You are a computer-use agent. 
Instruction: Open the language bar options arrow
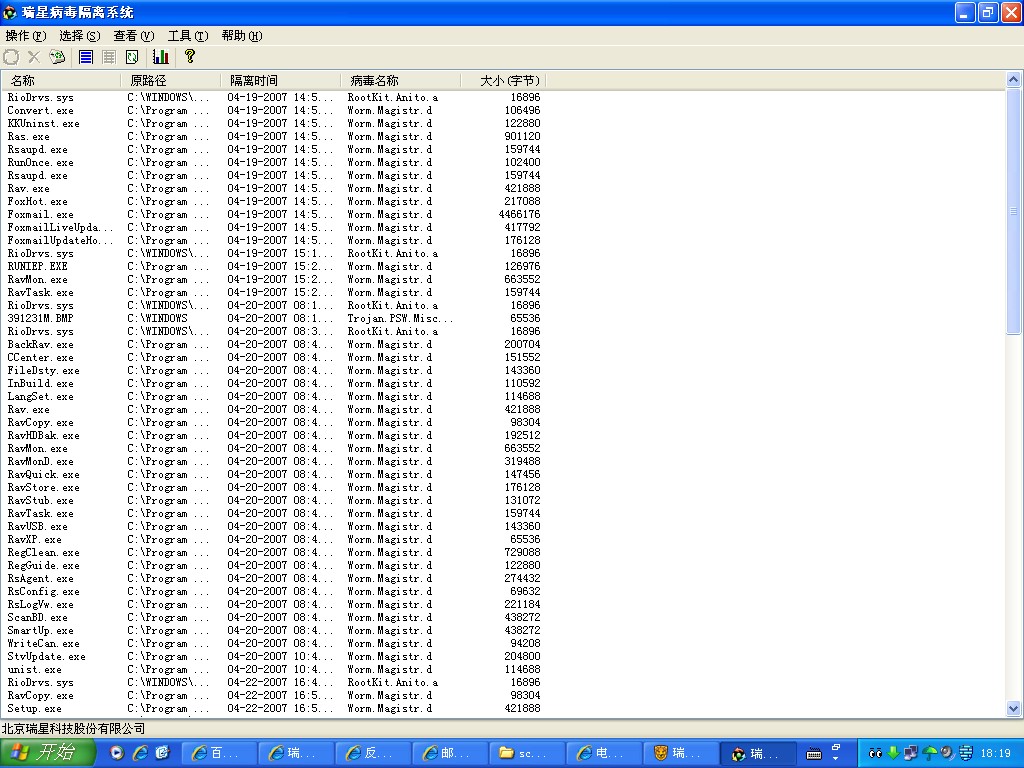point(835,758)
